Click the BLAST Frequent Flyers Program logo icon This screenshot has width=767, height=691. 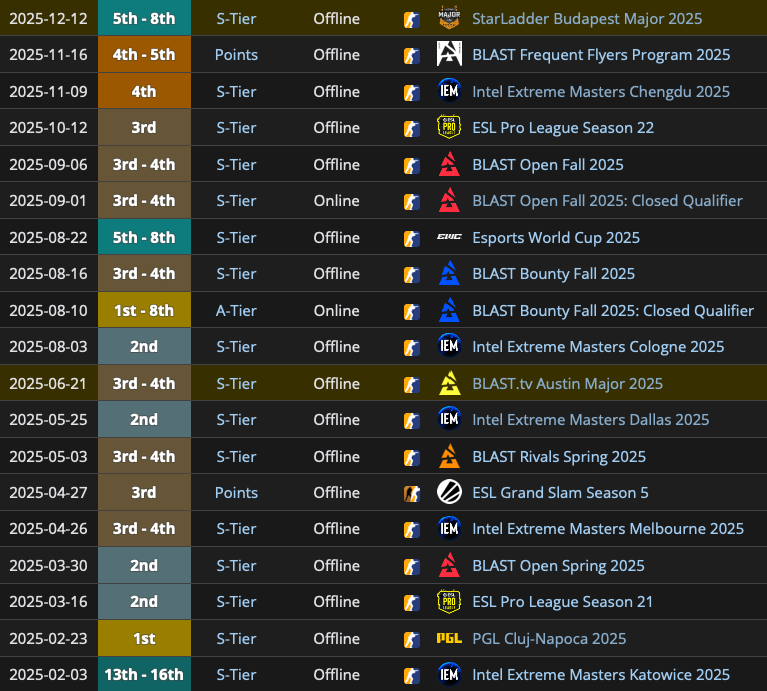[449, 54]
